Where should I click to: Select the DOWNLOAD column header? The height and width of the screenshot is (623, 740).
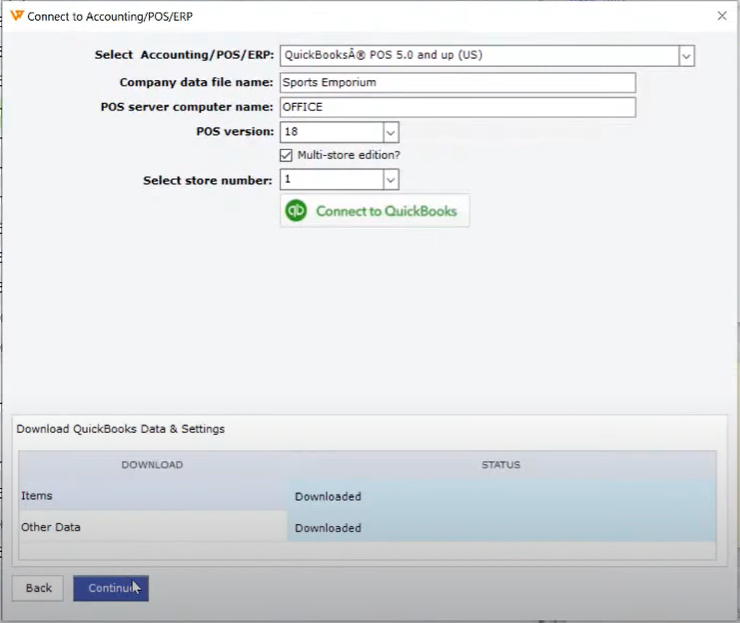point(152,465)
